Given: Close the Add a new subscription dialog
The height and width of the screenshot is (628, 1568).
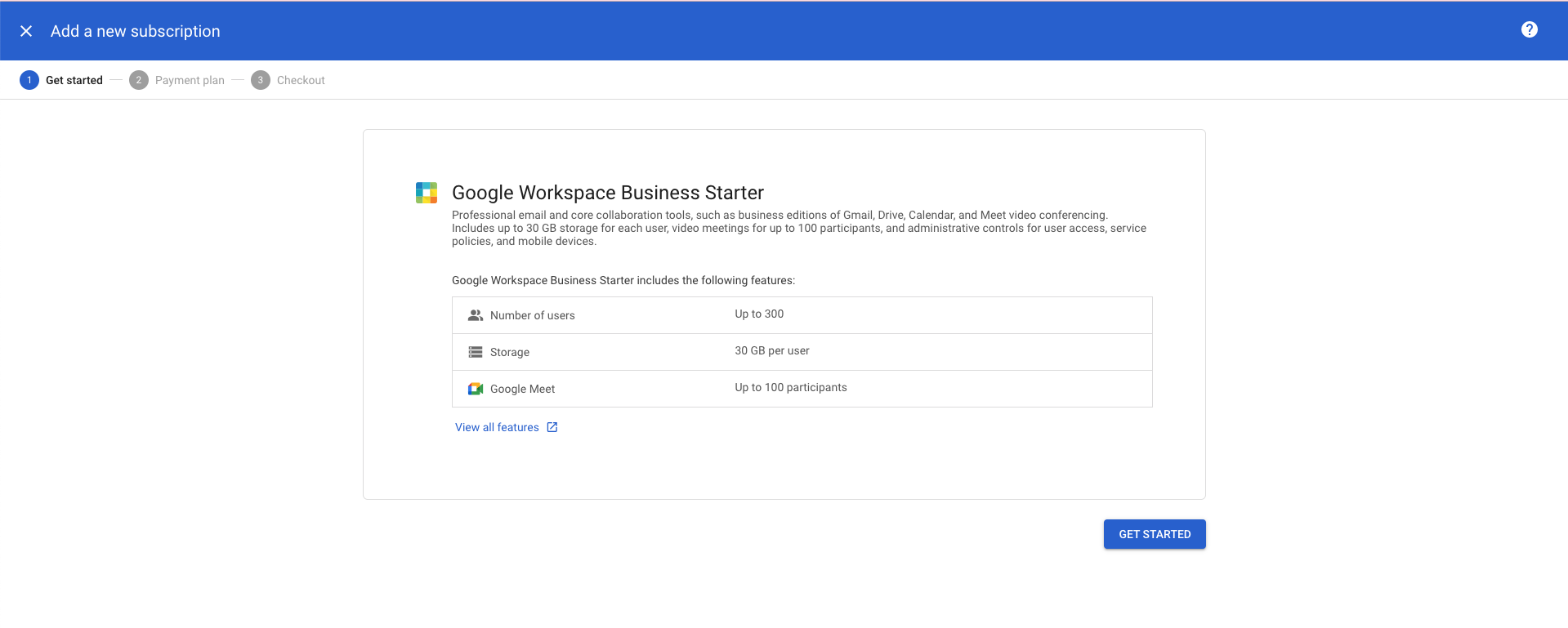Looking at the screenshot, I should click(26, 31).
